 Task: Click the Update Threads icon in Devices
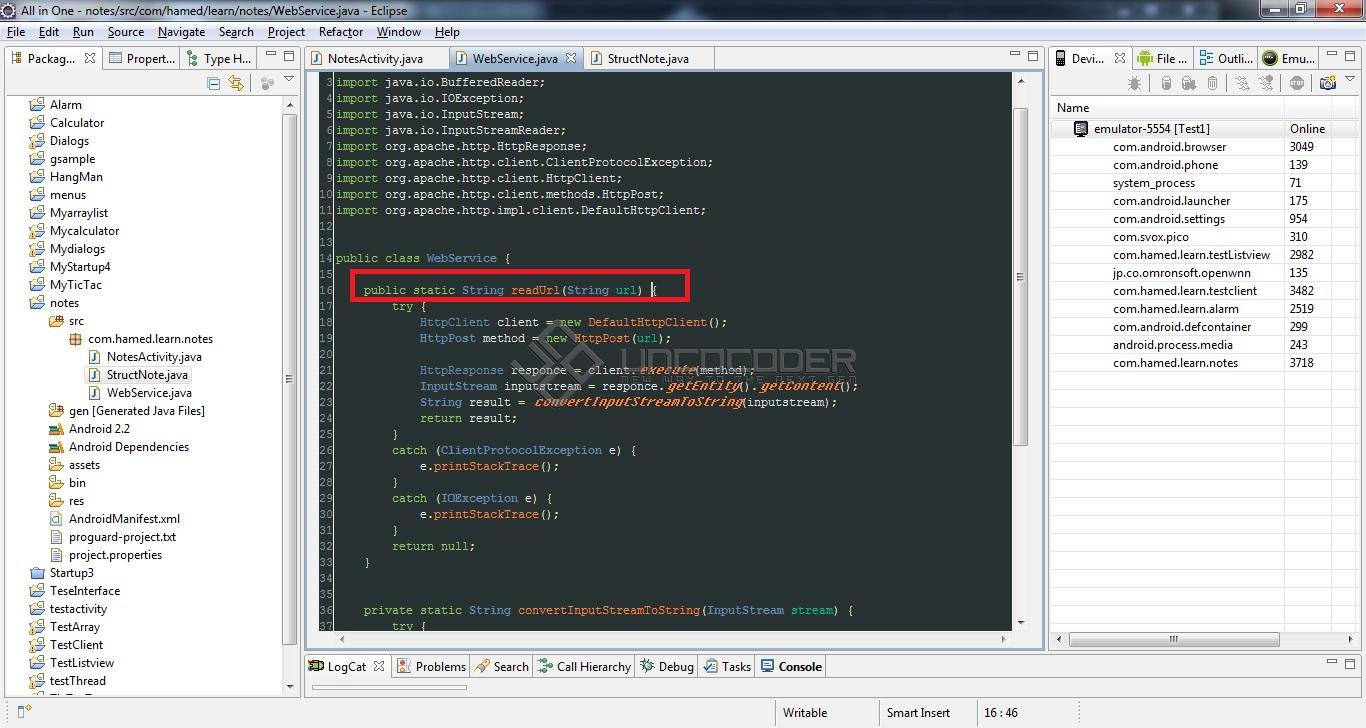tap(1242, 84)
